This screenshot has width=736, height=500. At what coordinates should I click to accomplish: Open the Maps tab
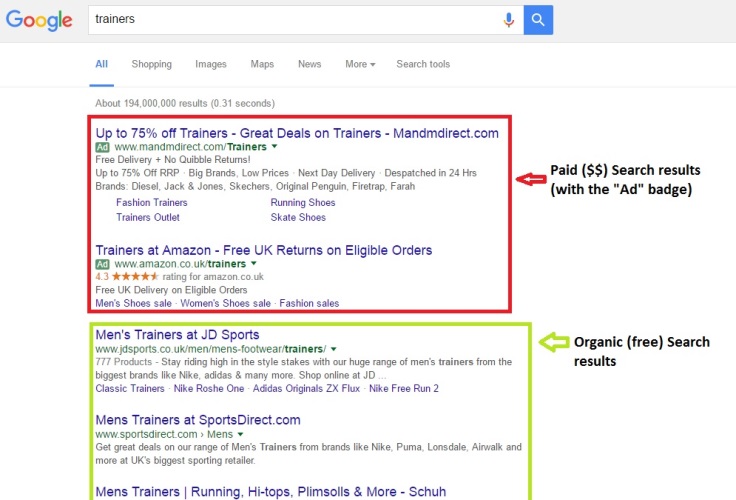pyautogui.click(x=262, y=64)
